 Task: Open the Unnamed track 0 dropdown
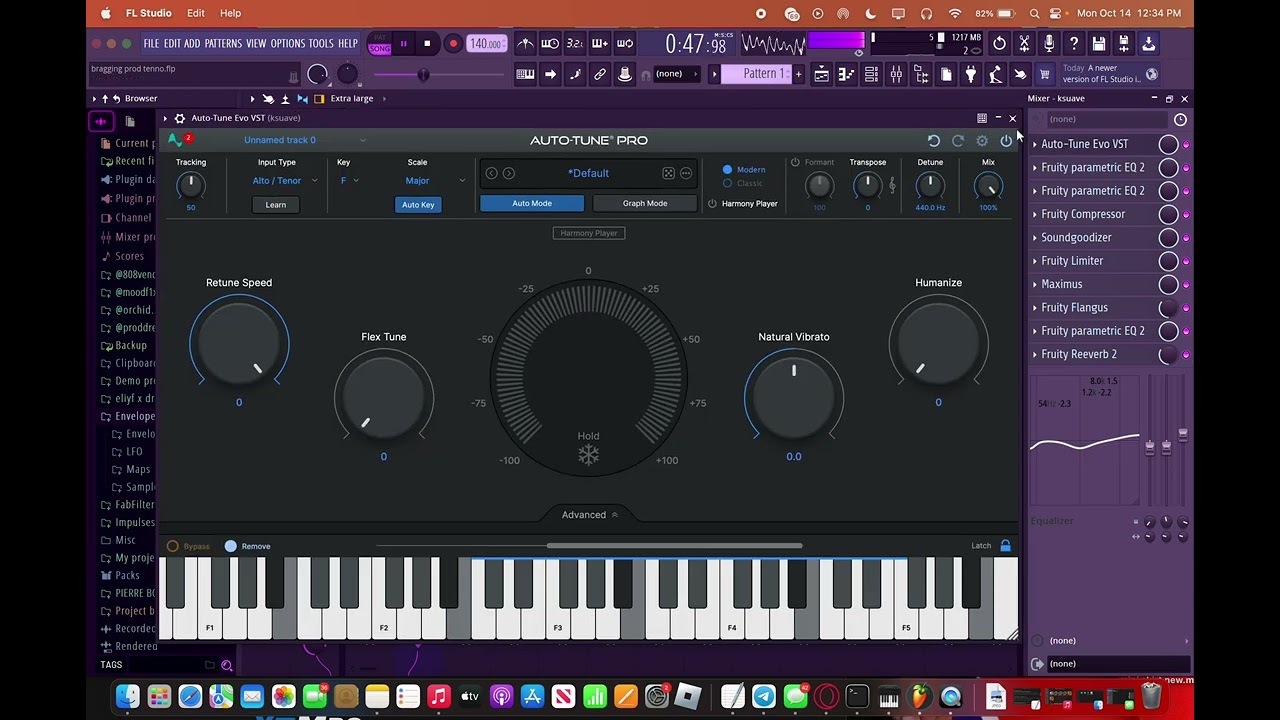tap(305, 140)
